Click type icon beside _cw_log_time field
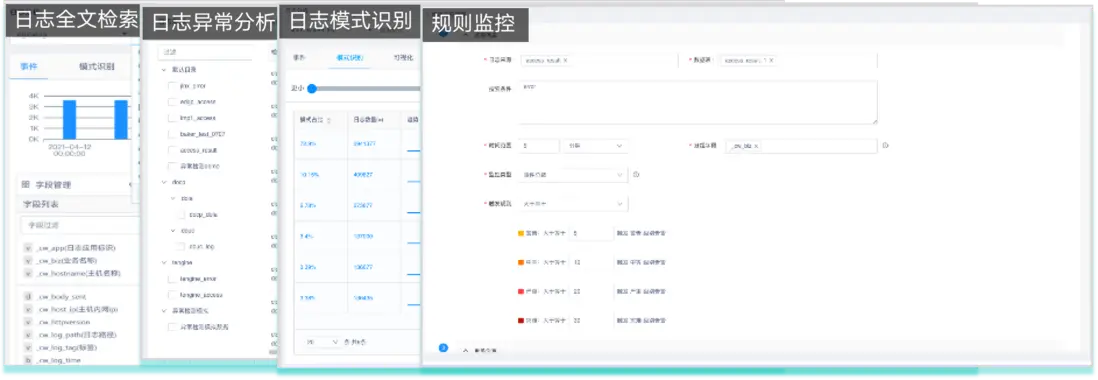The width and height of the screenshot is (1098, 380). click(x=28, y=360)
